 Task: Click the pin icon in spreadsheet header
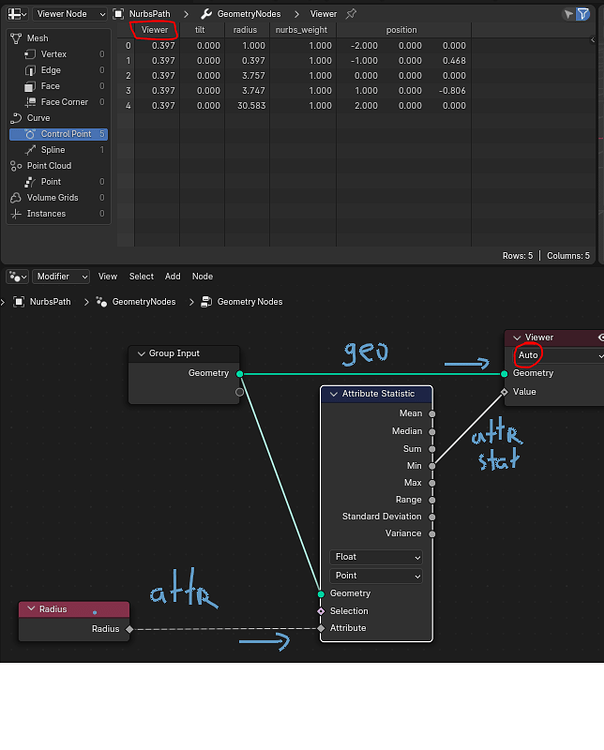[351, 14]
